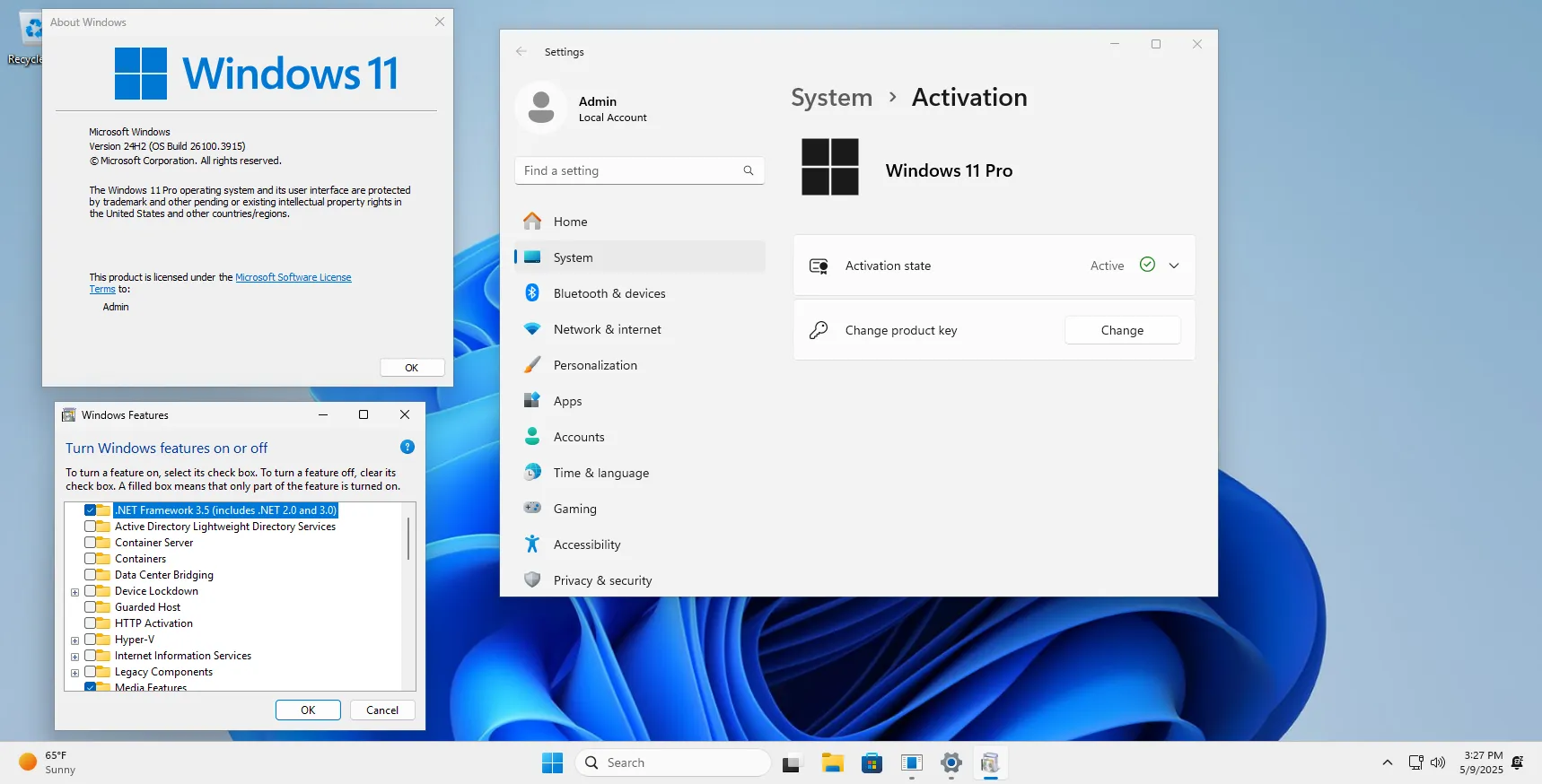Image resolution: width=1542 pixels, height=784 pixels.
Task: Click search magnifier in Find a setting
Action: [749, 170]
